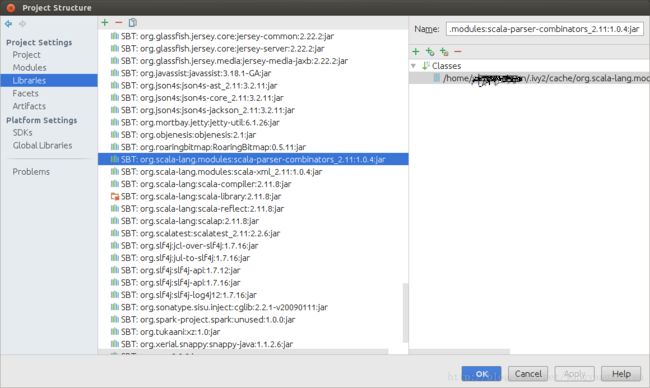650x388 pixels.
Task: Click the jersey-common library icon
Action: (115, 36)
